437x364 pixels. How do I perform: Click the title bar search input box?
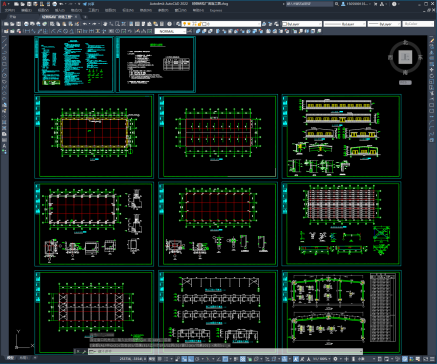coord(310,4)
